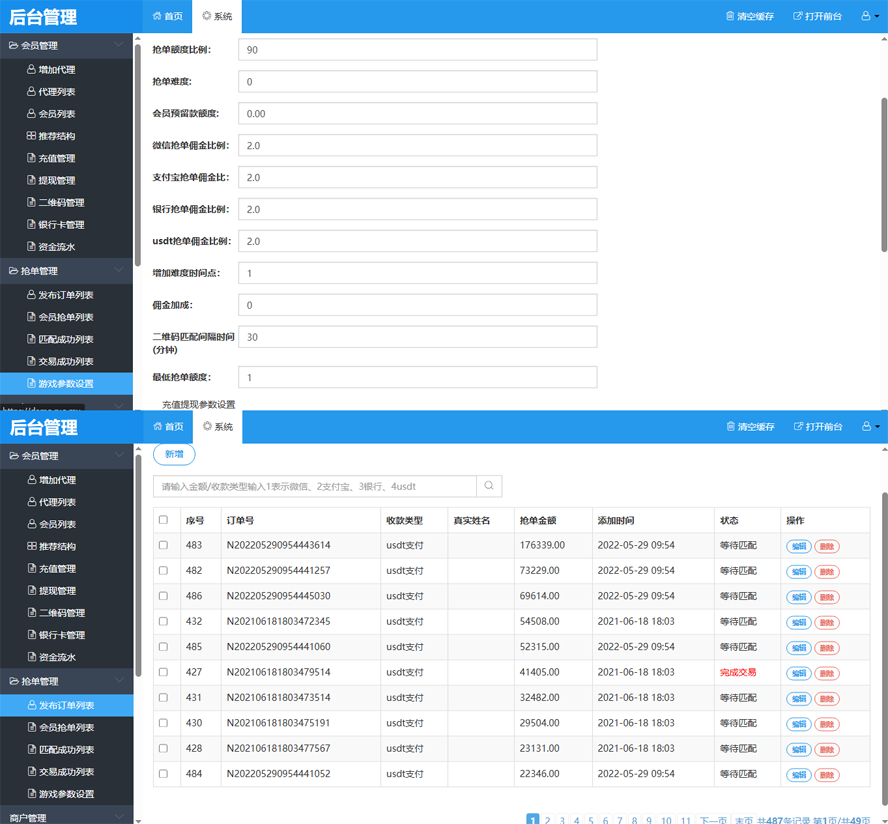This screenshot has height=824, width=888.
Task: Check the checkbox for row 483
Action: (164, 545)
